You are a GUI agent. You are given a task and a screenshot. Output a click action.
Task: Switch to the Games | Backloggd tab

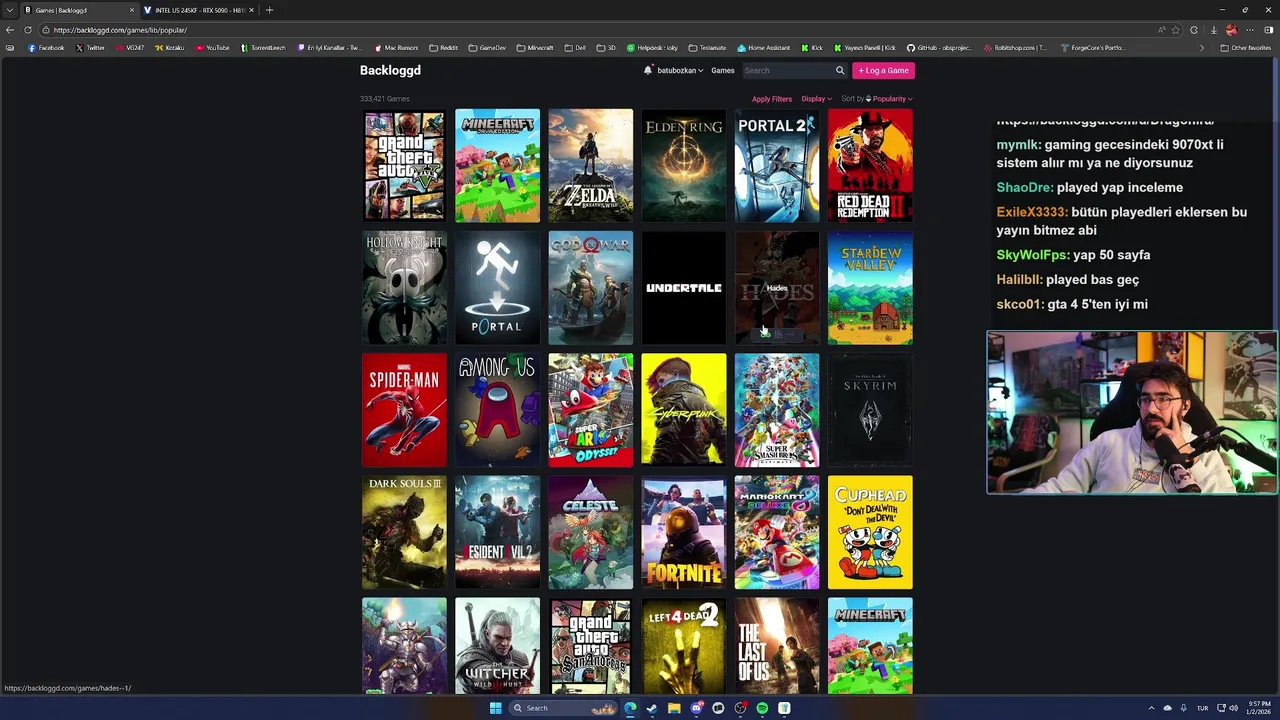tap(78, 10)
